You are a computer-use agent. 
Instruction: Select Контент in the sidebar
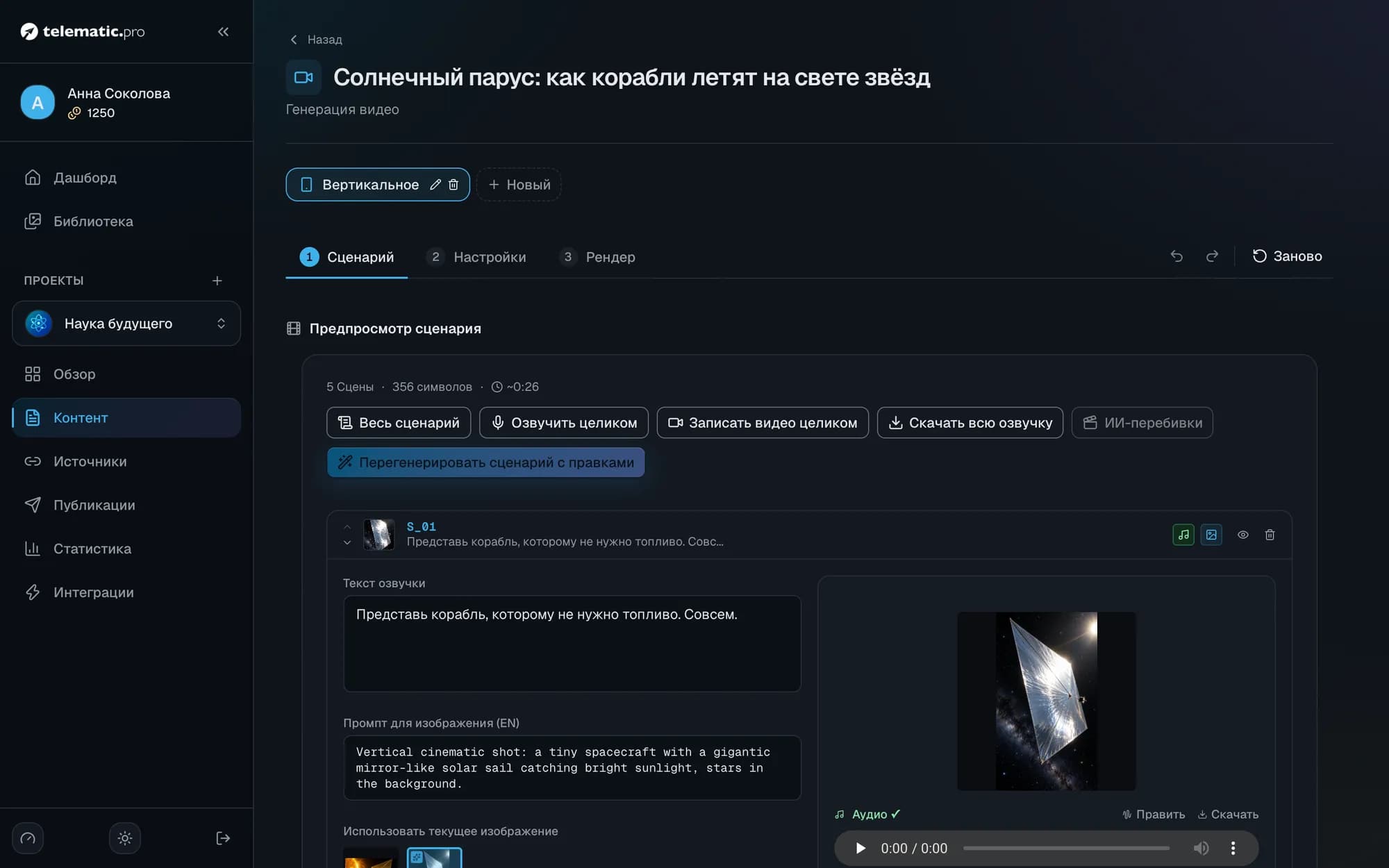[x=126, y=418]
